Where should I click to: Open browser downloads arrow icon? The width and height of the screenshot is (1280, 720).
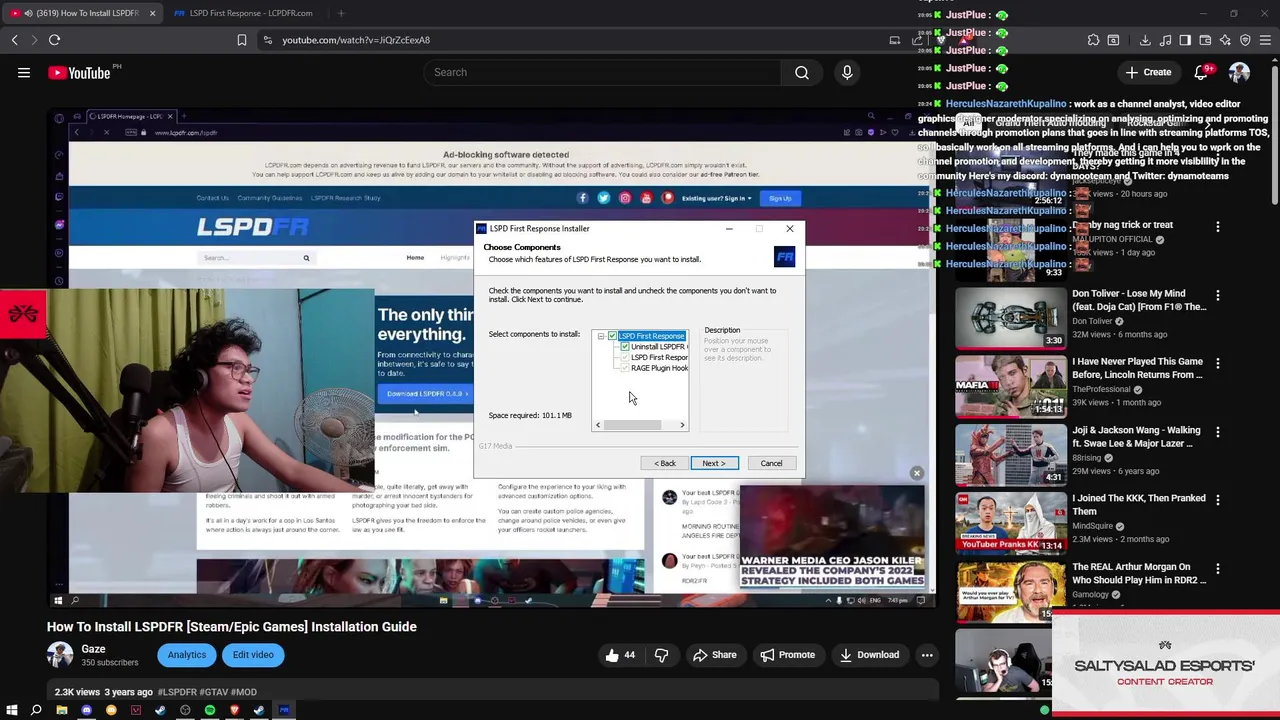point(1145,40)
